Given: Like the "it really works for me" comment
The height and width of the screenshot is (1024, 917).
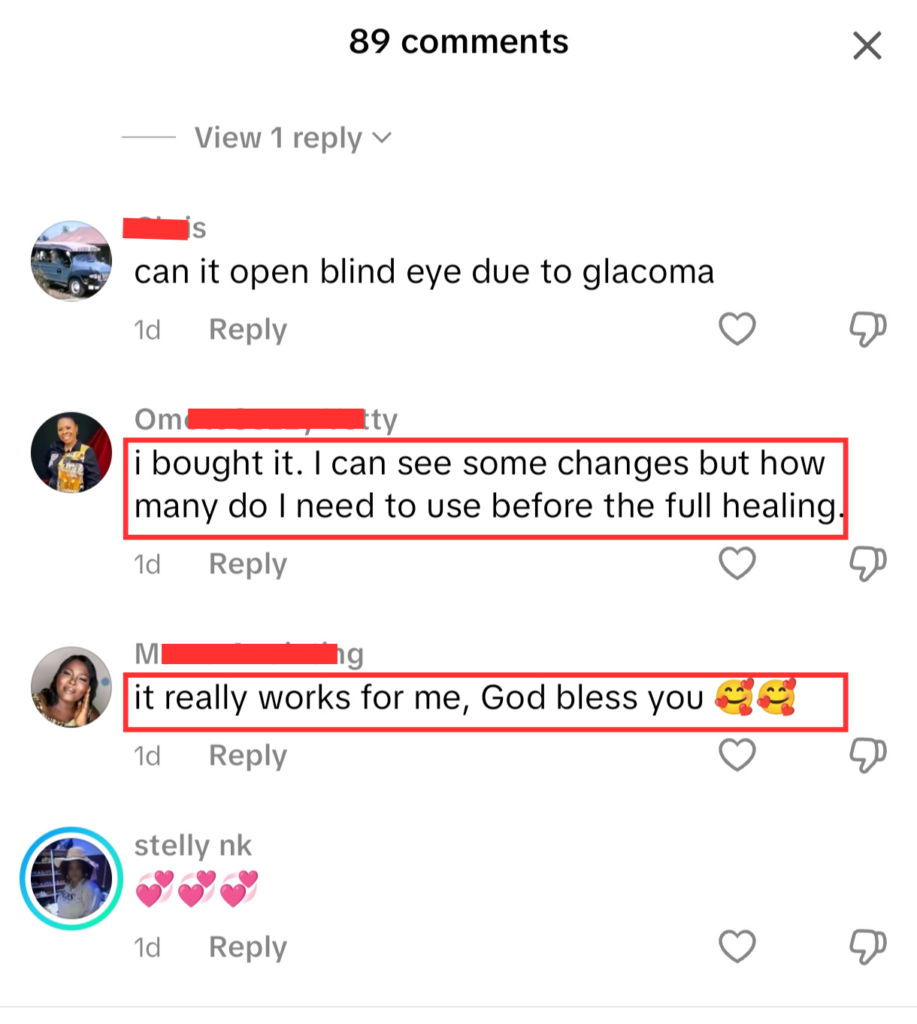Looking at the screenshot, I should [x=737, y=755].
